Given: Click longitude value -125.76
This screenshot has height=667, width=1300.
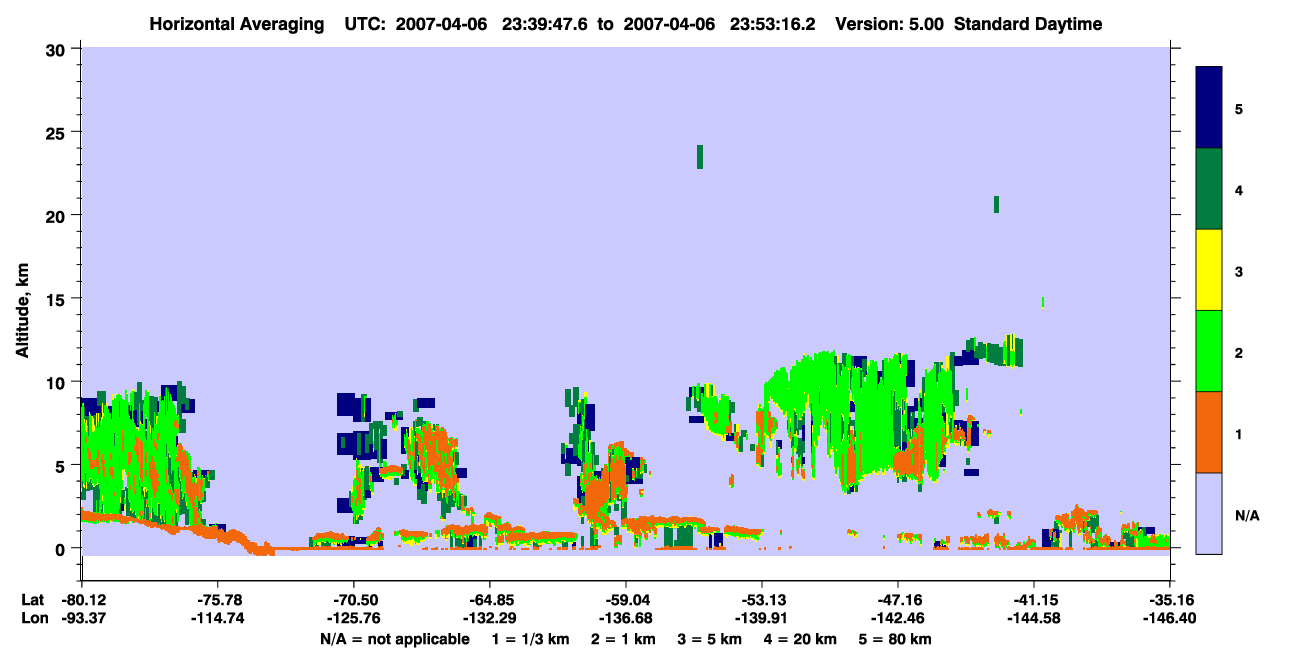Looking at the screenshot, I should click(354, 619).
